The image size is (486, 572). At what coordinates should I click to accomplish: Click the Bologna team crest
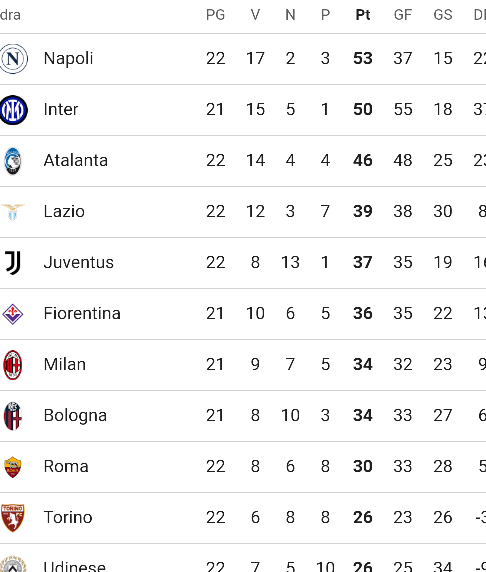tap(13, 416)
